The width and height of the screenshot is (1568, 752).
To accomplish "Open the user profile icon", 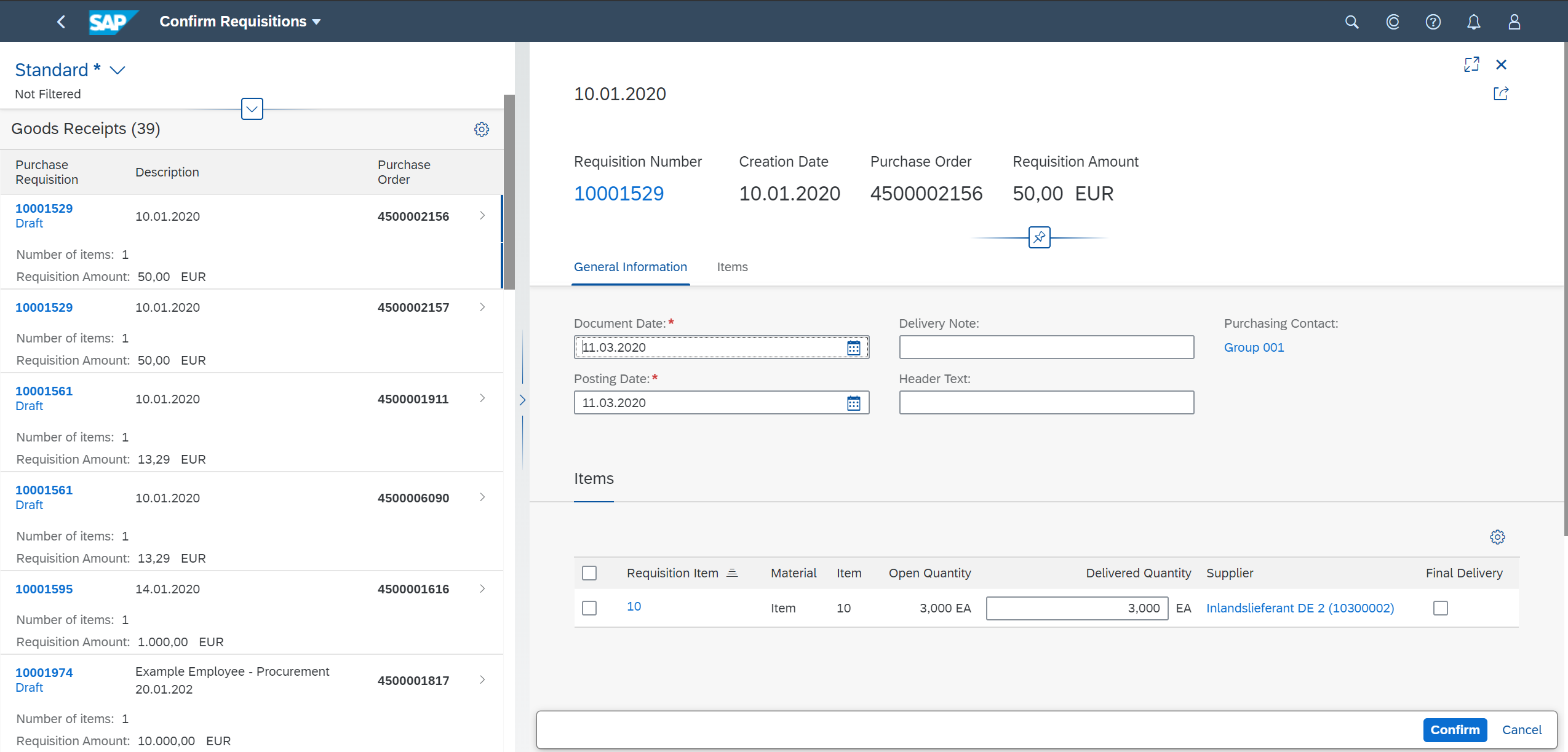I will (x=1514, y=22).
